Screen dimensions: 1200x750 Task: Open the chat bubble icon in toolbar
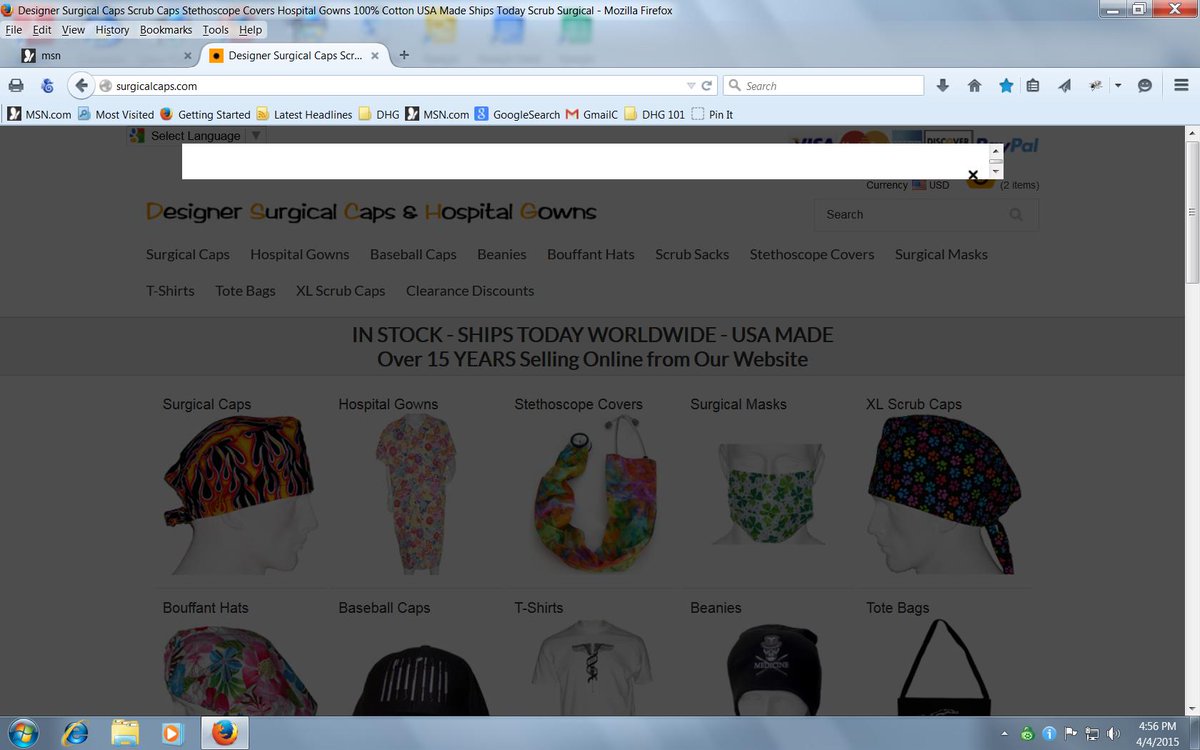pyautogui.click(x=1145, y=86)
